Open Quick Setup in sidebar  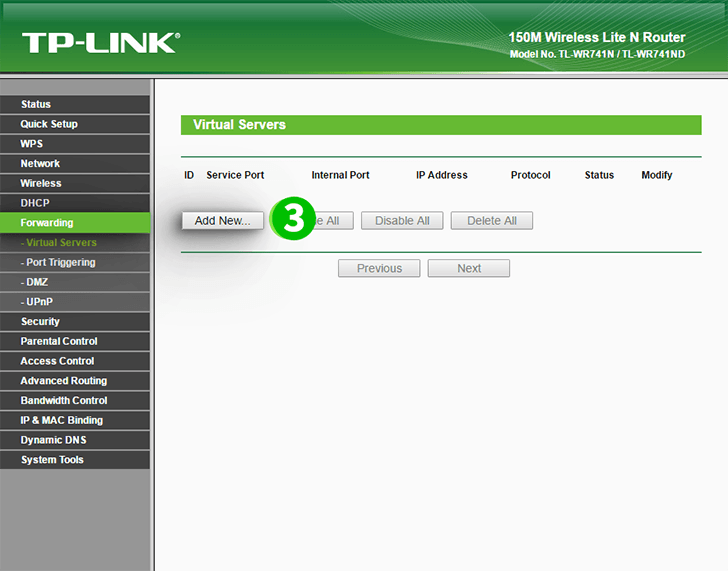(75, 124)
